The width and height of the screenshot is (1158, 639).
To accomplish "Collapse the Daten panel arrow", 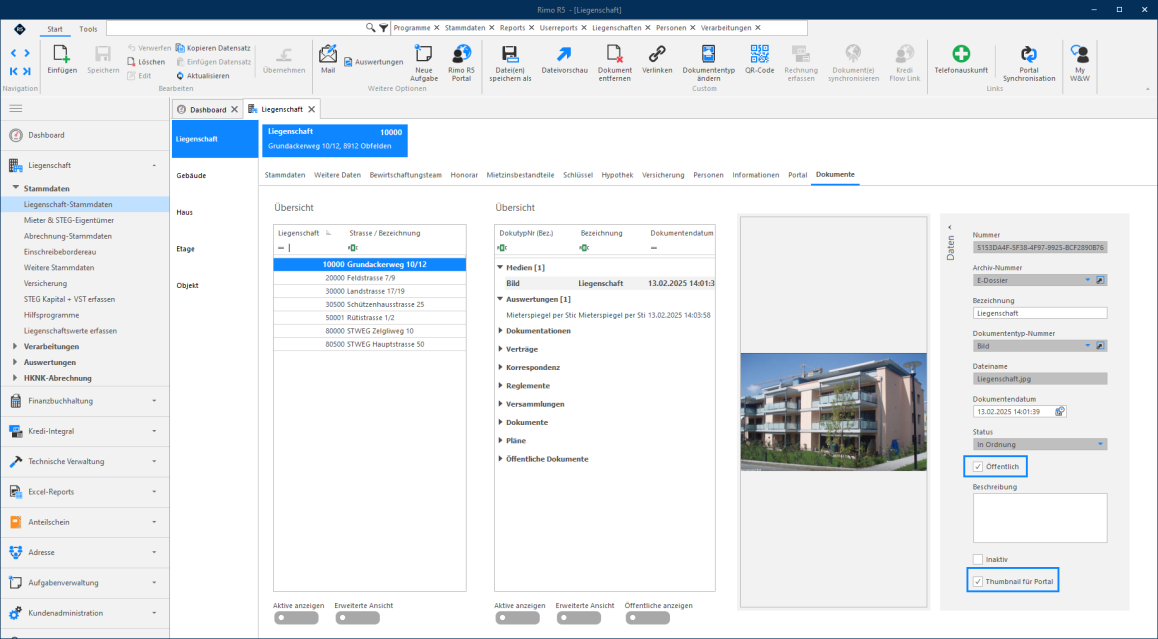I will 950,228.
